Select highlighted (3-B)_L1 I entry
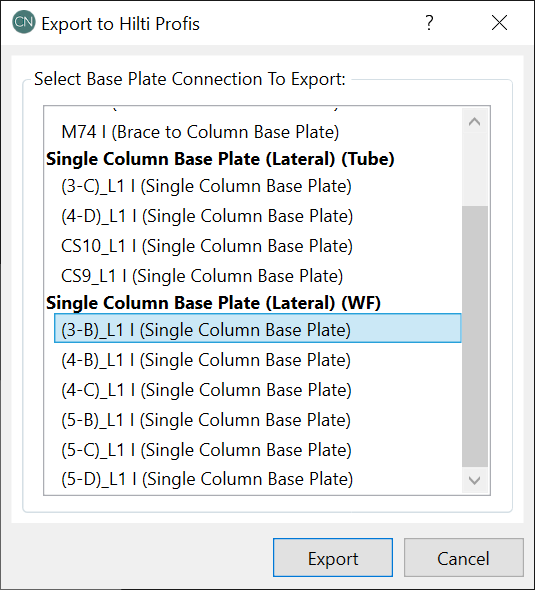Viewport: 535px width, 590px height. 258,328
